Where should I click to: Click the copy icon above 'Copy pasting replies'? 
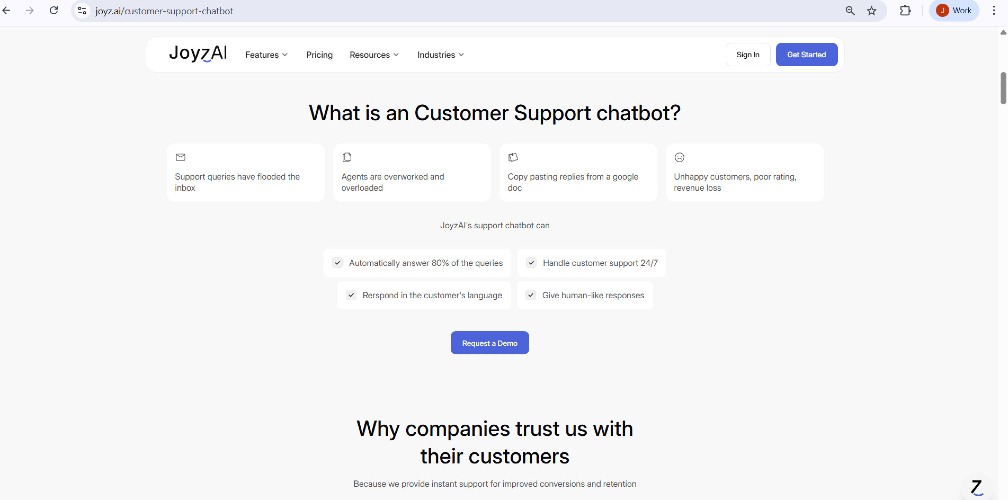[513, 157]
